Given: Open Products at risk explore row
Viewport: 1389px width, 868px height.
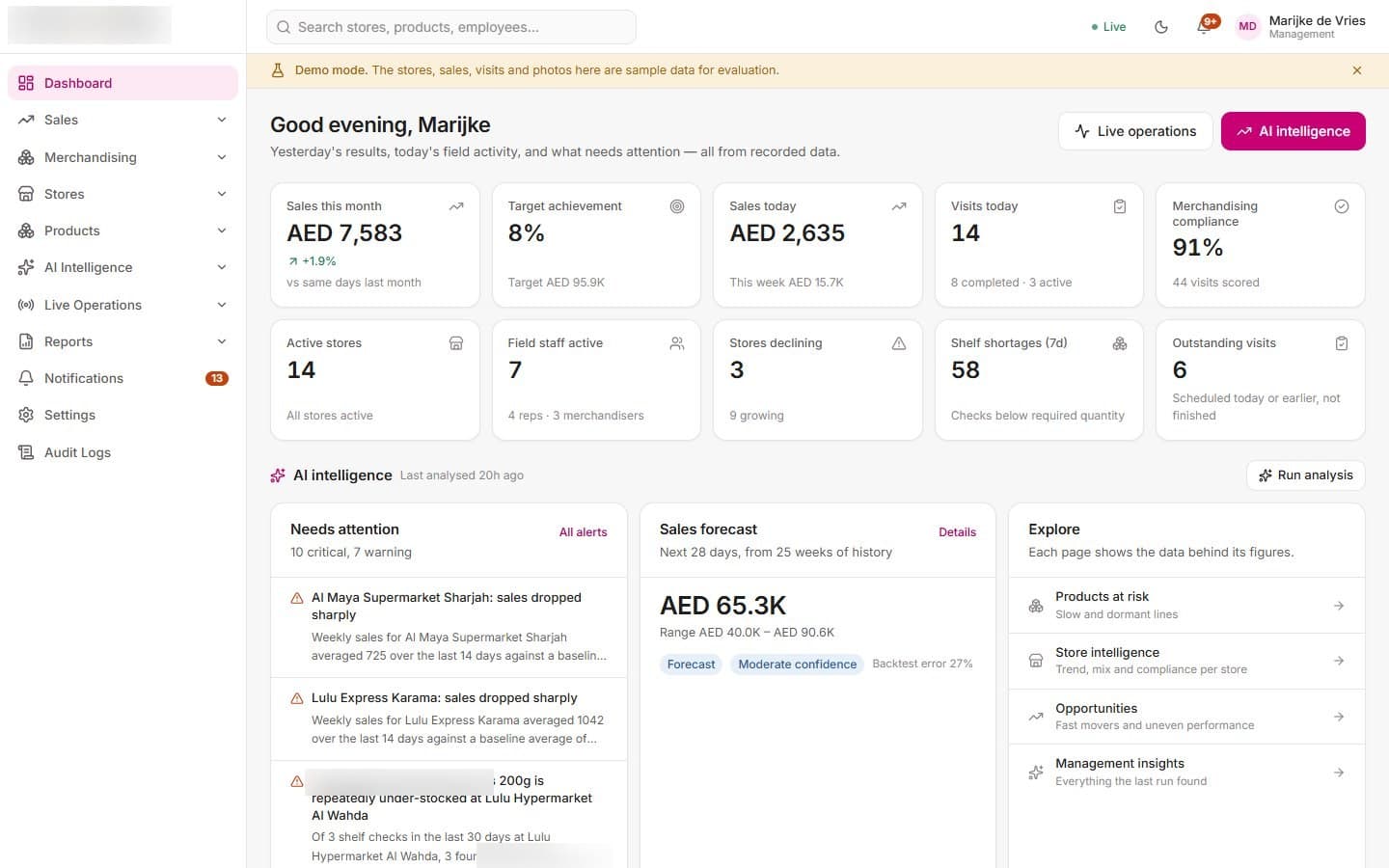Looking at the screenshot, I should [x=1186, y=606].
